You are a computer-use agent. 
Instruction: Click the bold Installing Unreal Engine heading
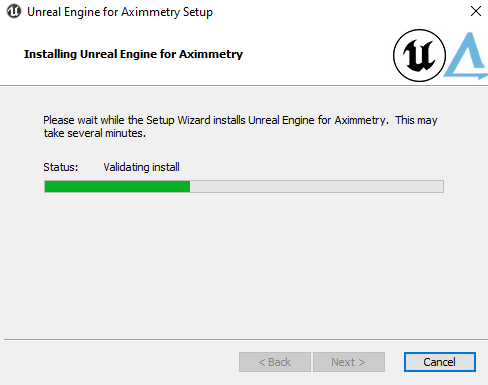pos(133,54)
